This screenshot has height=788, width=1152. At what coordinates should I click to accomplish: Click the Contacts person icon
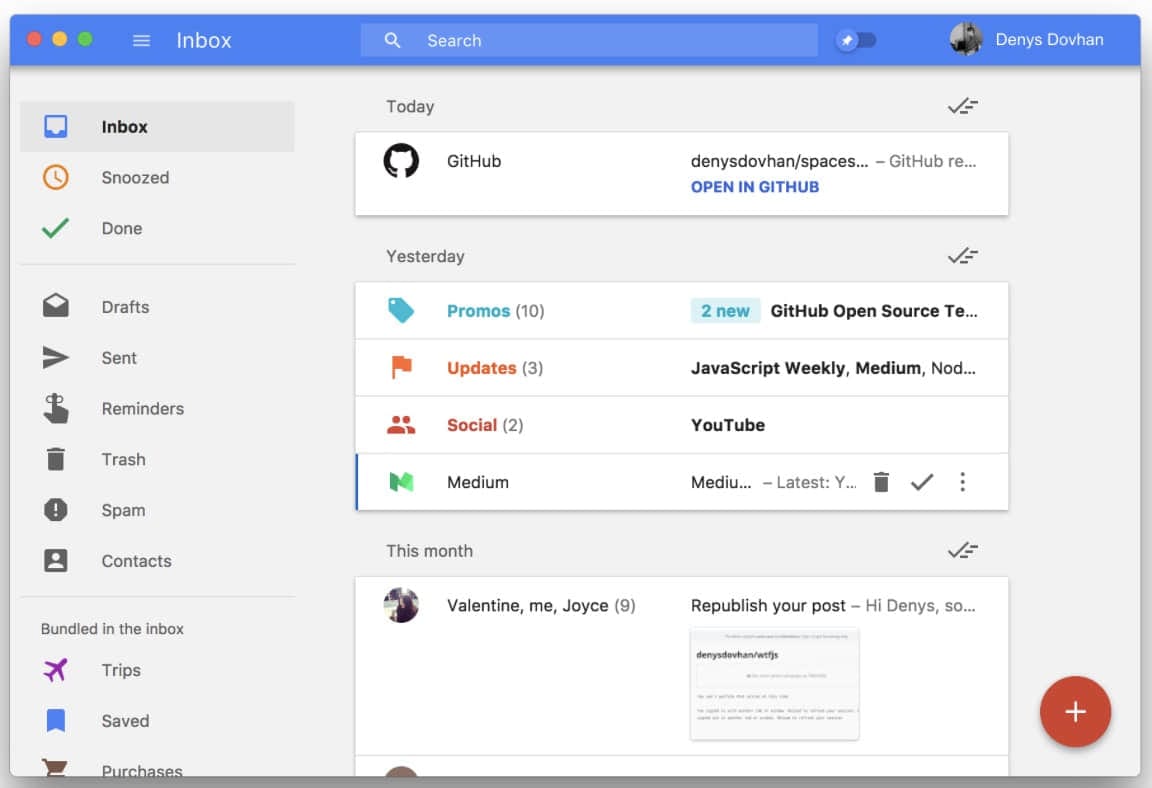click(x=56, y=560)
